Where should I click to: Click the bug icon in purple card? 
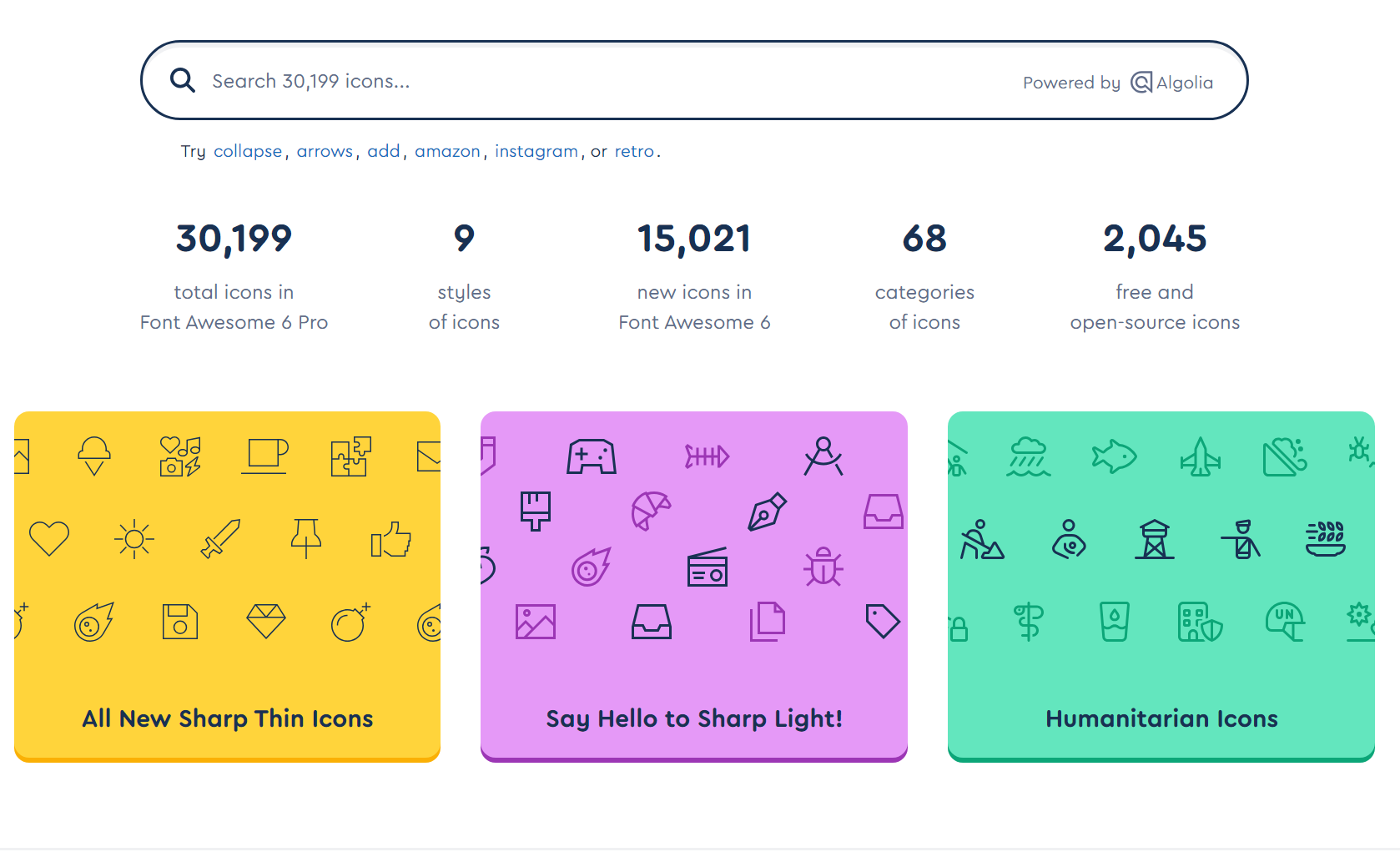[823, 567]
